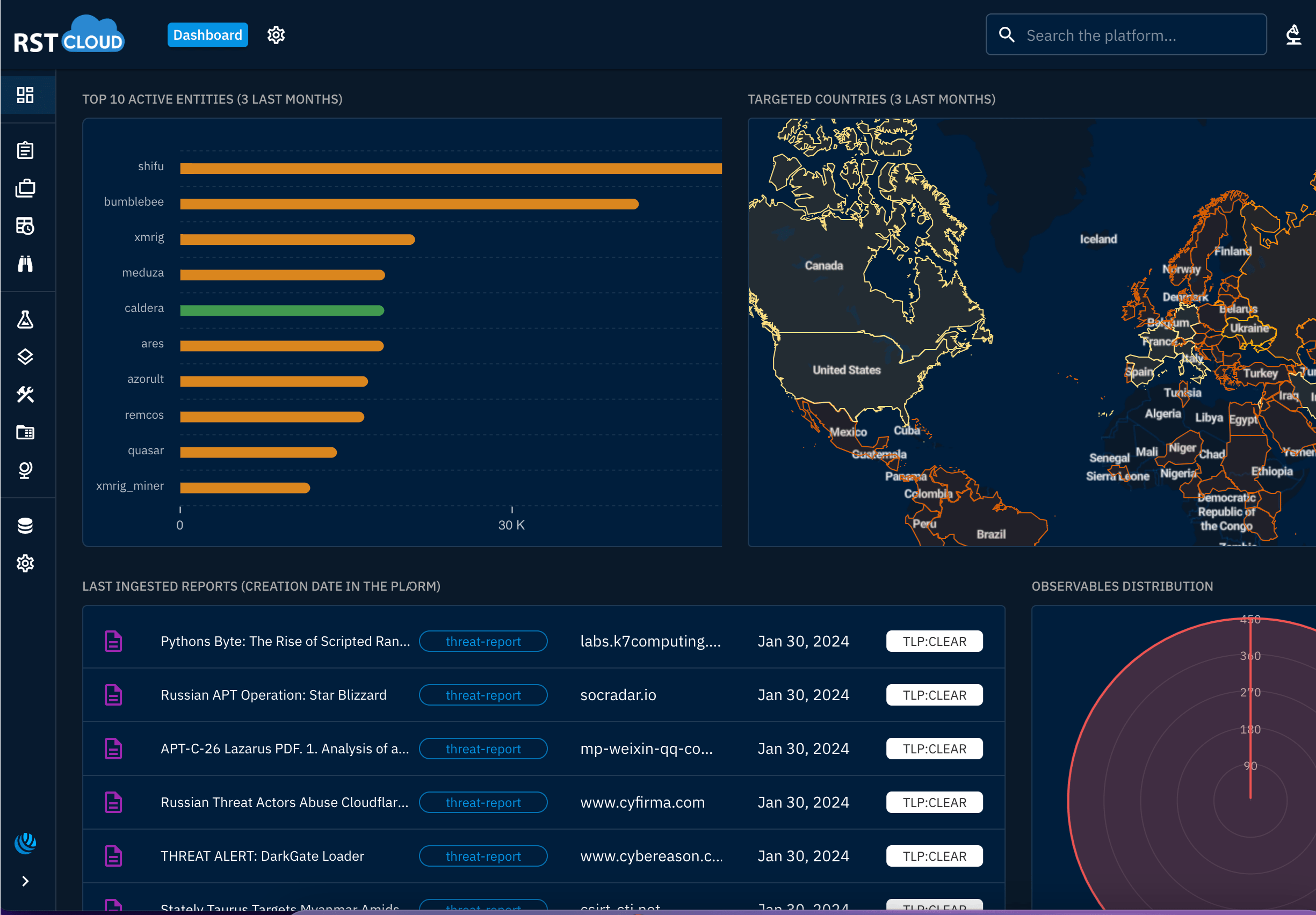1316x915 pixels.
Task: Click threat-report tag on DarkGate Loader row
Action: [483, 856]
